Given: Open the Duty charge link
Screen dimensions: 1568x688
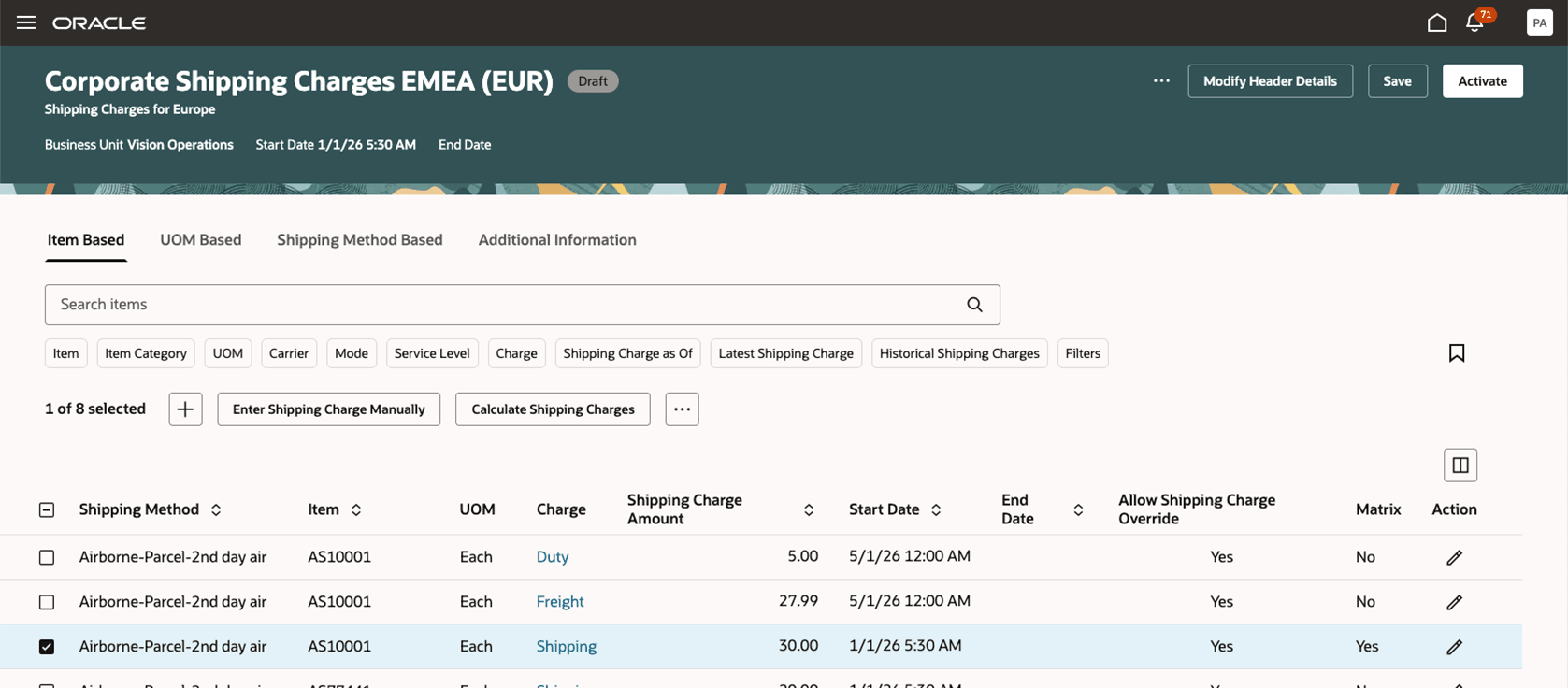Looking at the screenshot, I should (553, 557).
